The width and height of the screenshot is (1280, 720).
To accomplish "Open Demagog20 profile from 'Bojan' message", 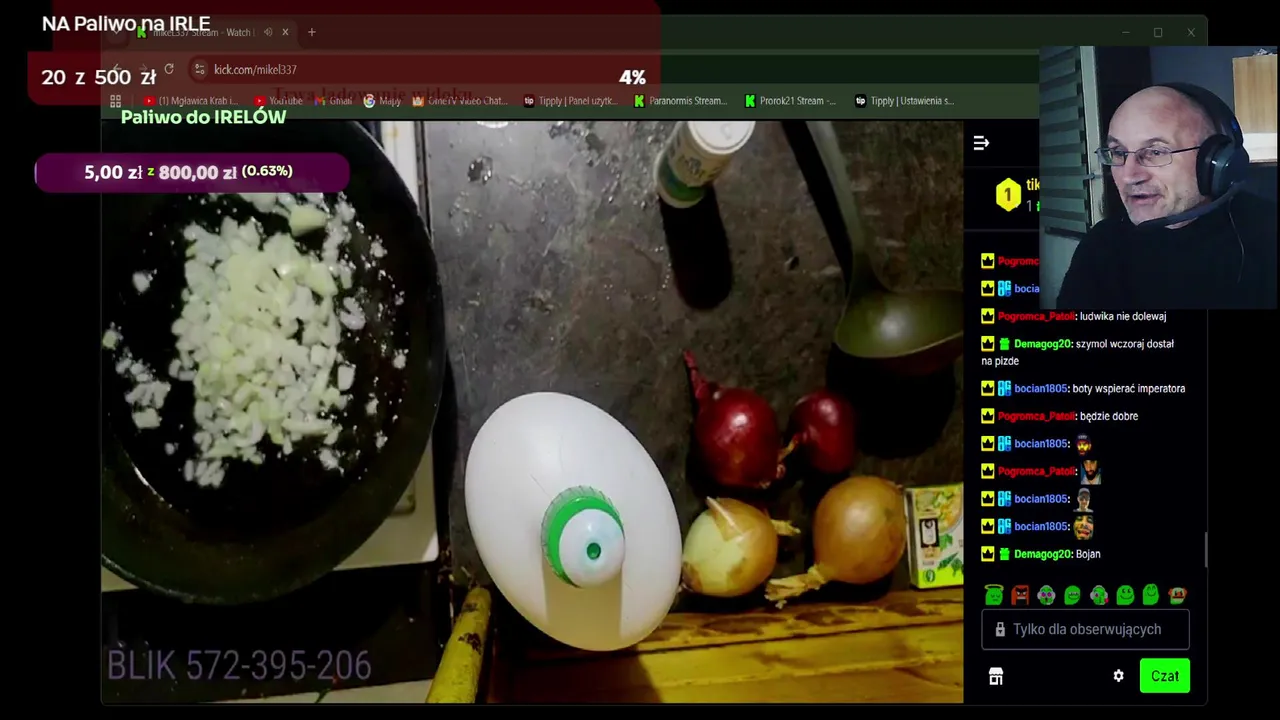I will point(1042,554).
